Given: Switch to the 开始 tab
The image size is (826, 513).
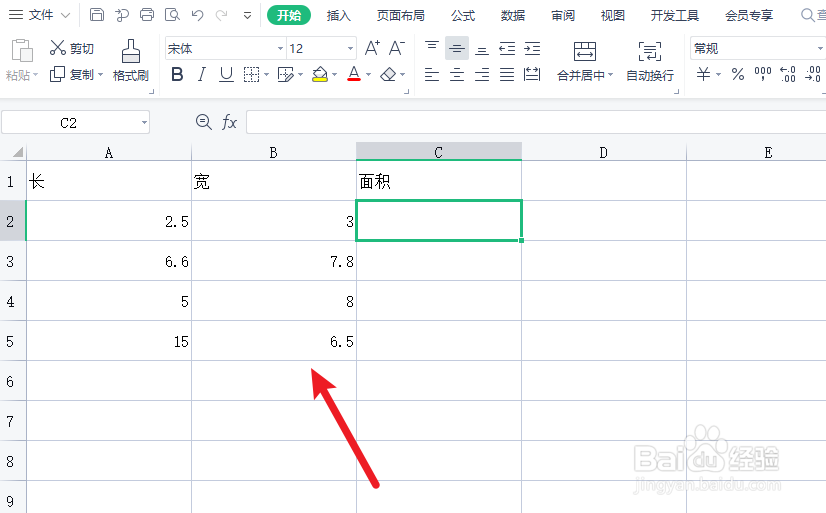Looking at the screenshot, I should 289,15.
